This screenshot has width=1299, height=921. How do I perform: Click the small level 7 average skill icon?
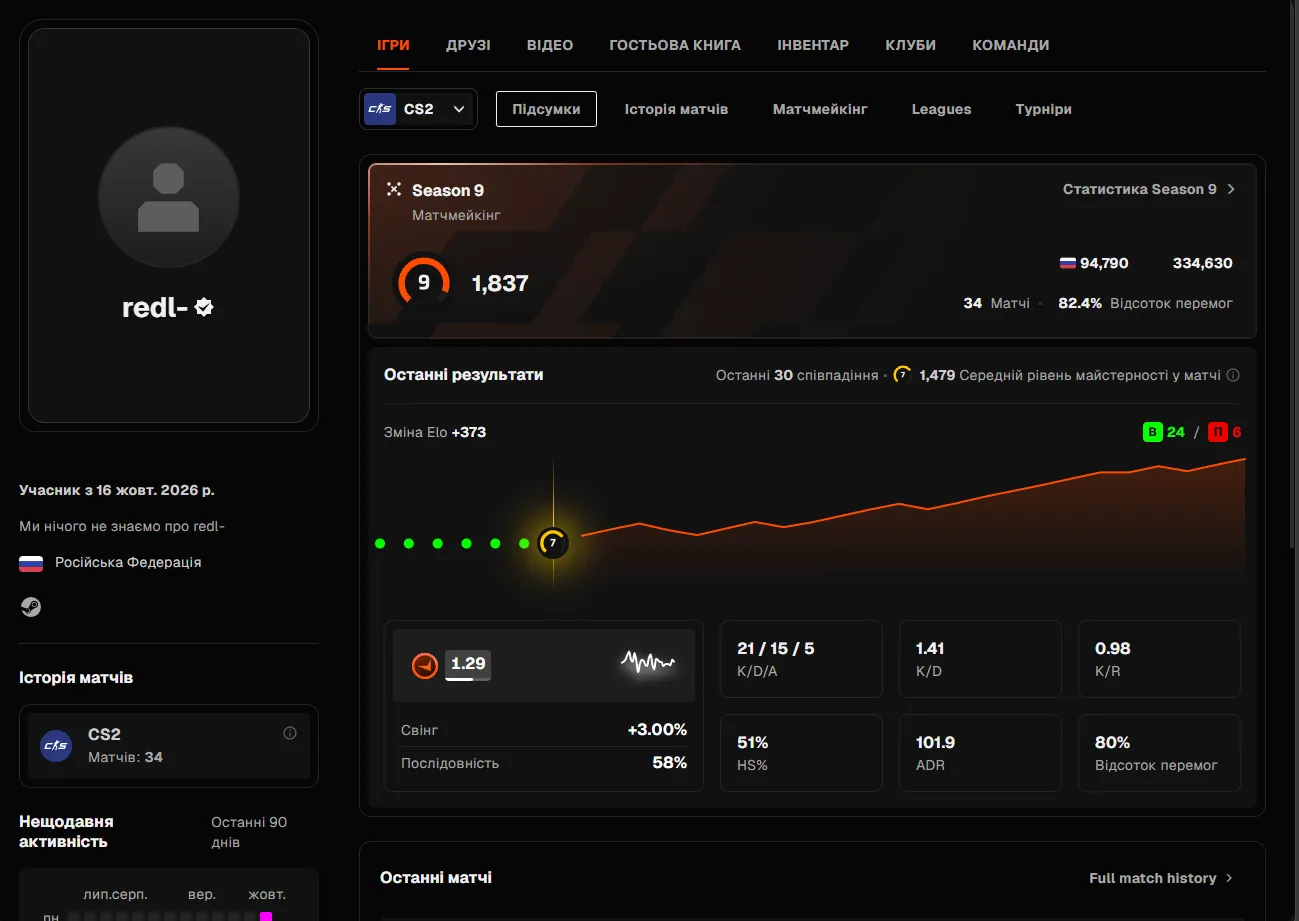[x=902, y=376]
